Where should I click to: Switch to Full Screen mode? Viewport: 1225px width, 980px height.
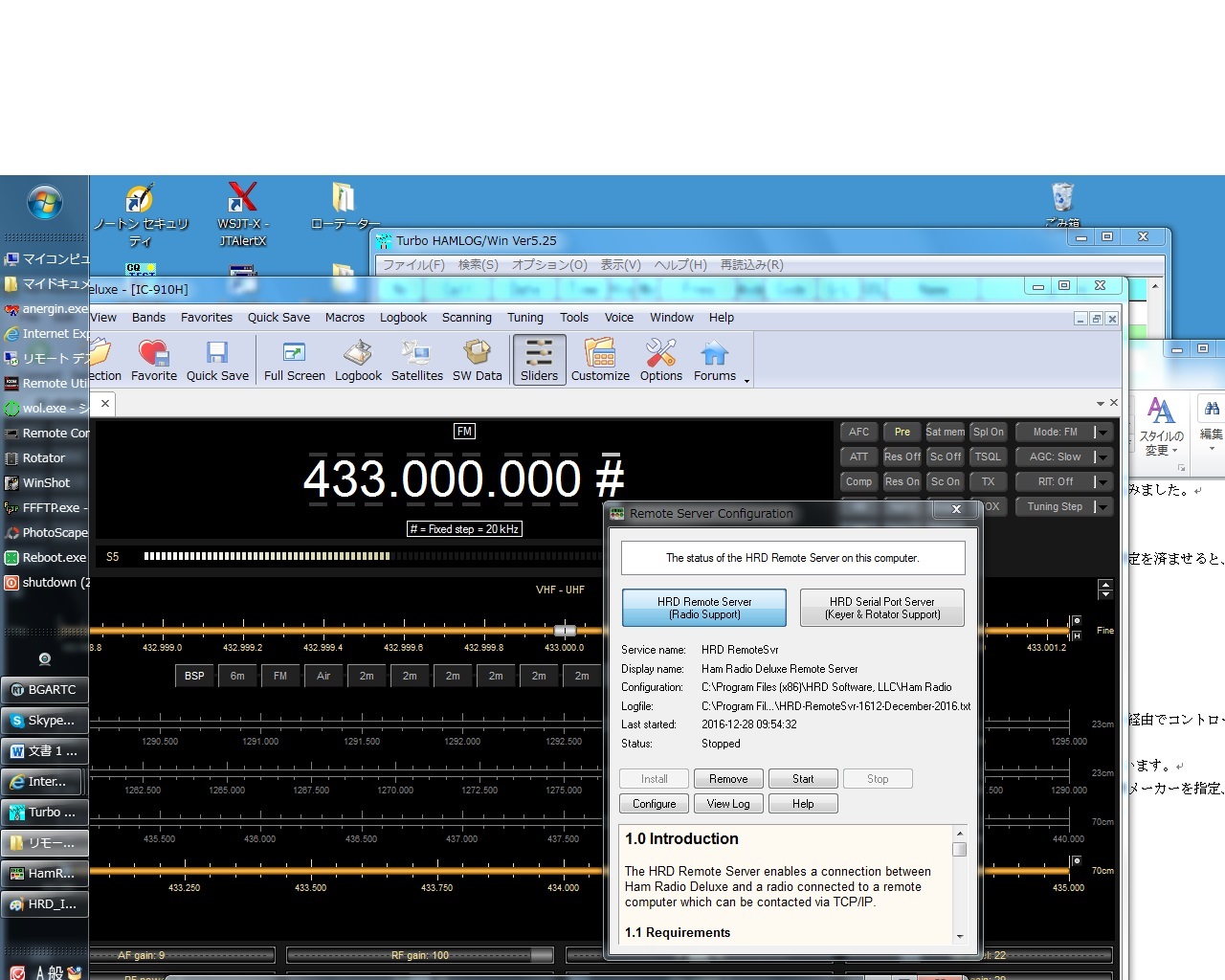[x=294, y=361]
